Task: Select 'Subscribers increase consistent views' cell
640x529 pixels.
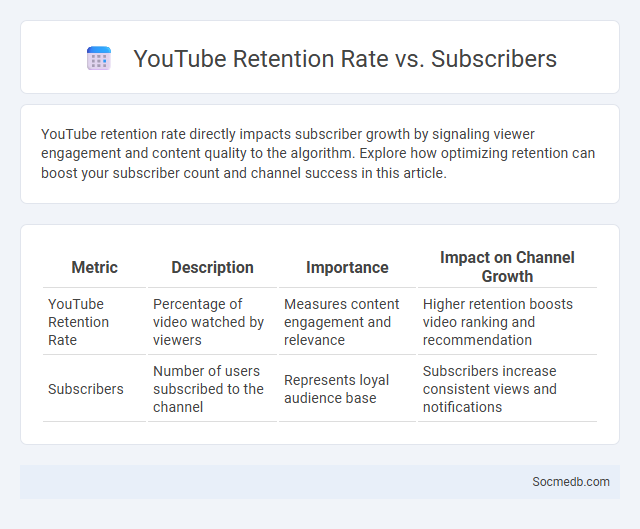Action: (x=507, y=389)
